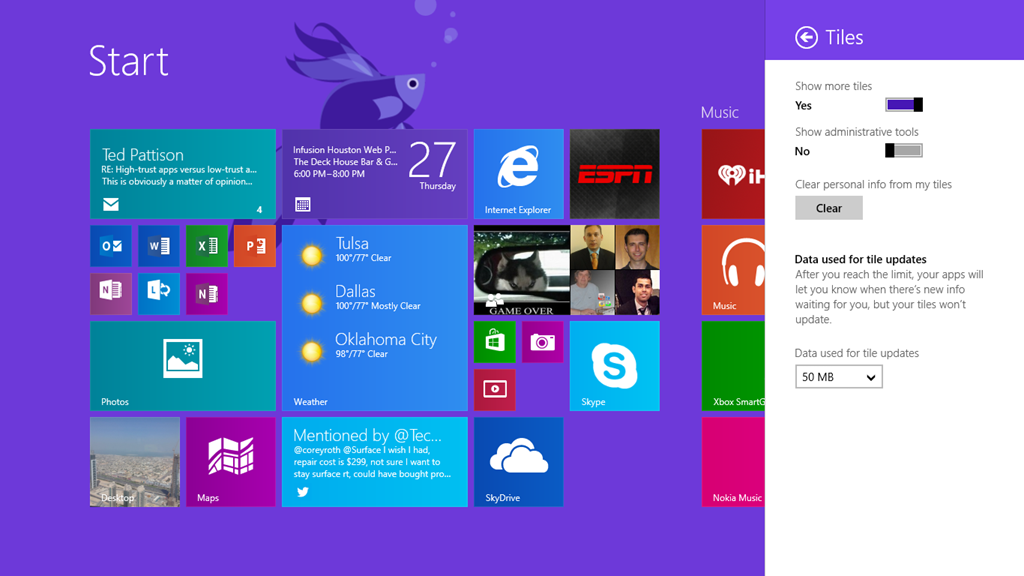Launch the Internet Explorer tile
1024x576 pixels.
[519, 174]
